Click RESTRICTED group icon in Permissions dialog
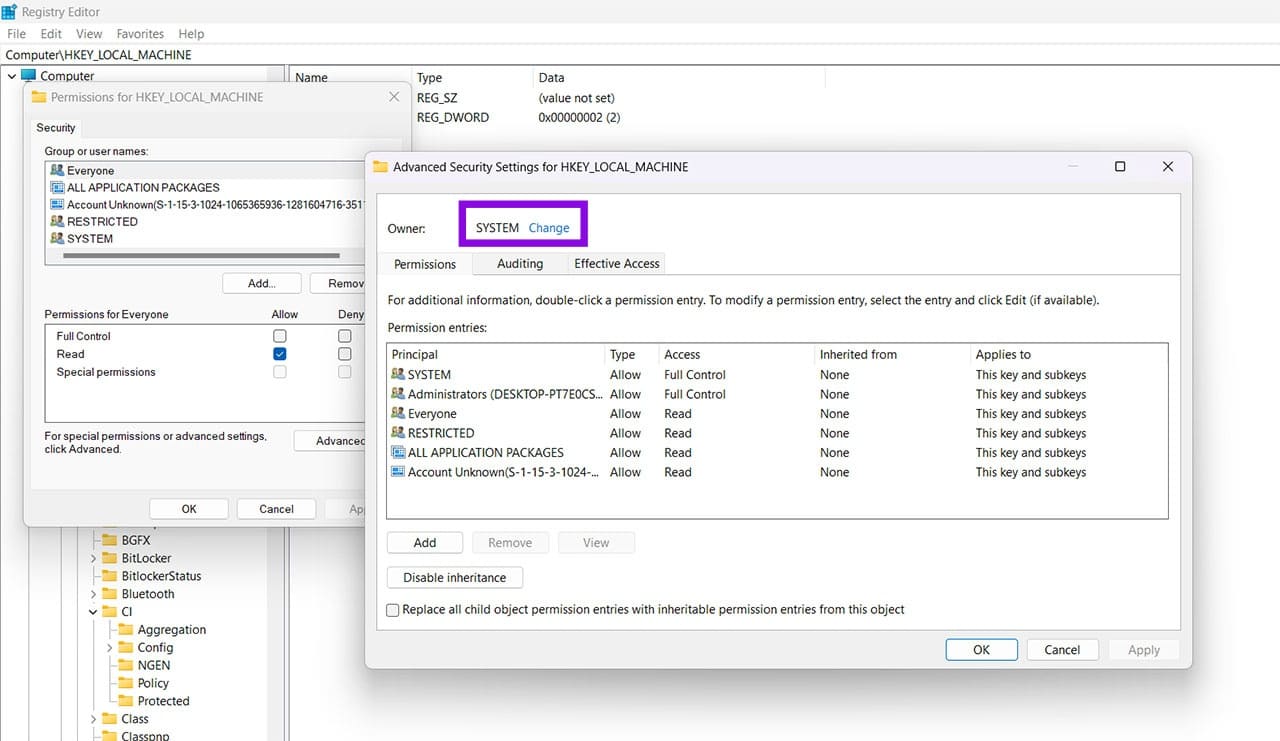Screen dimensions: 1280x741 click(x=57, y=221)
